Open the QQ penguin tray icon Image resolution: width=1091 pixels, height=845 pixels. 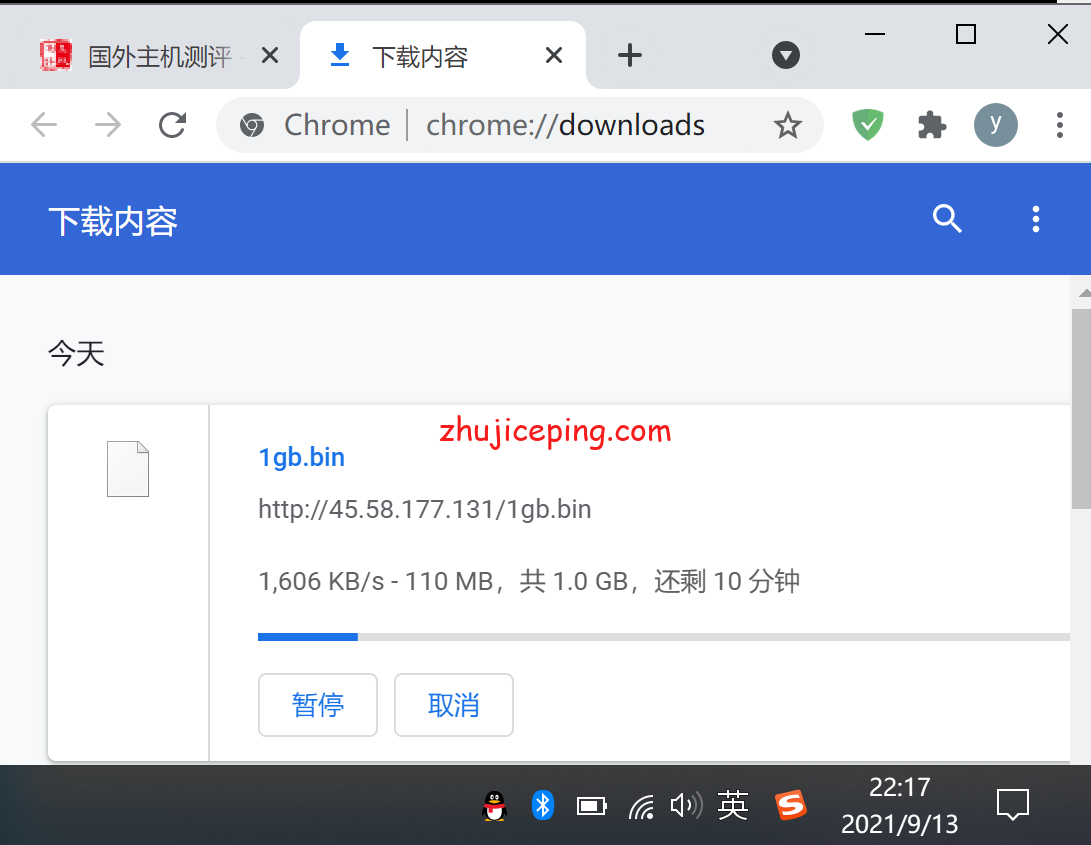(494, 806)
